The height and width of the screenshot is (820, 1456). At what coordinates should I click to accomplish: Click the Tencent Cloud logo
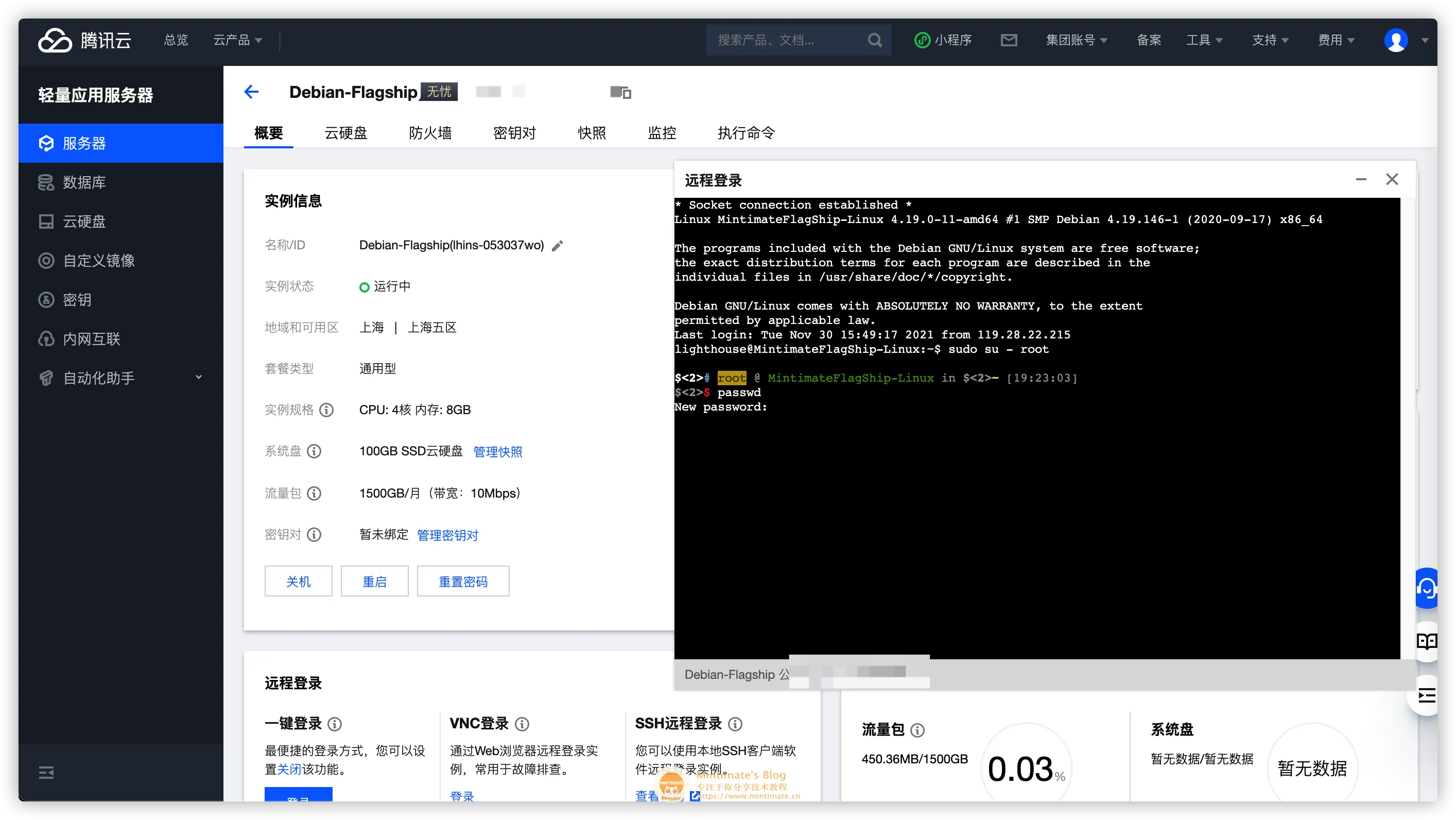click(85, 40)
